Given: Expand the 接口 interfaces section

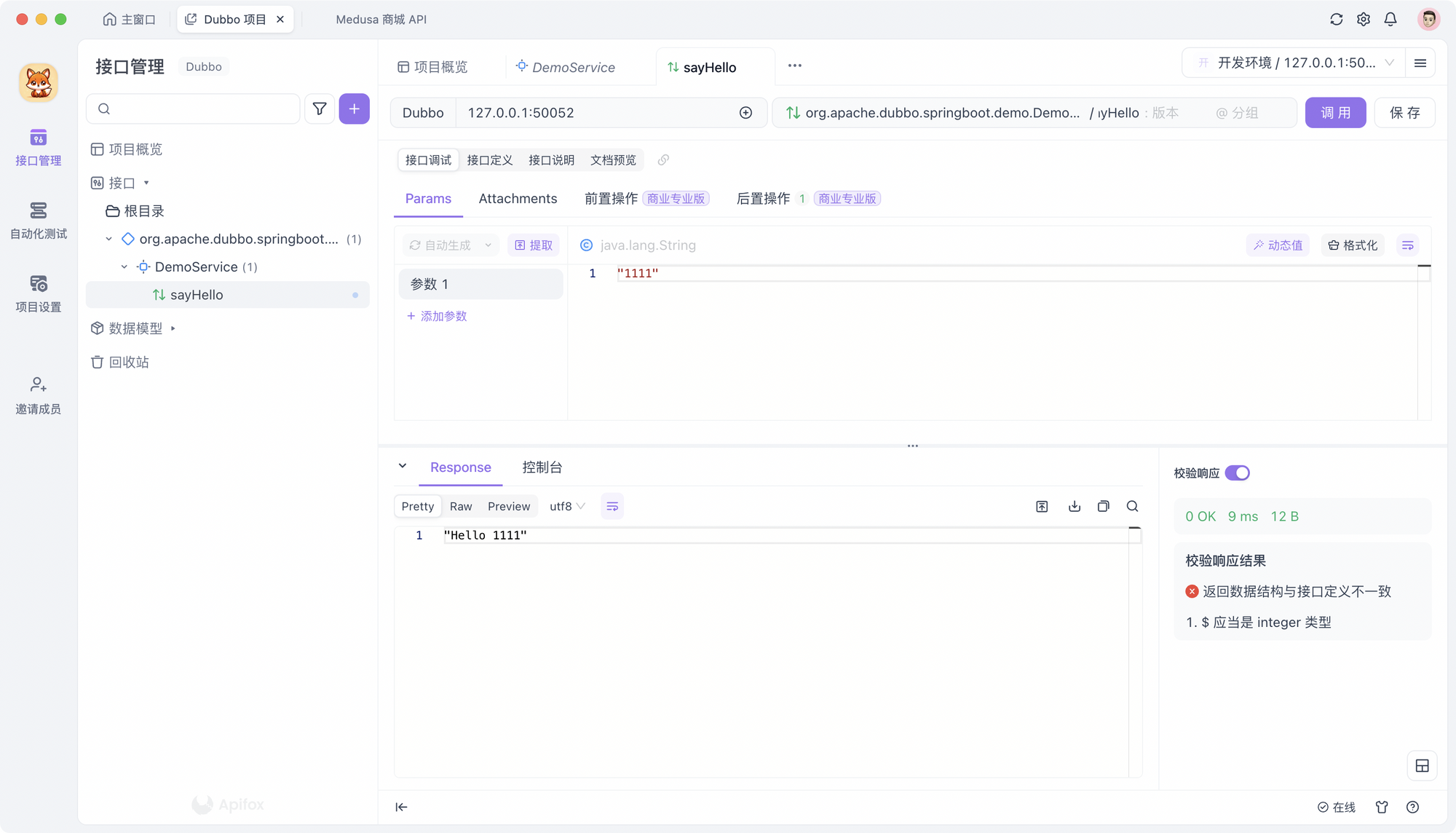Looking at the screenshot, I should pos(147,182).
